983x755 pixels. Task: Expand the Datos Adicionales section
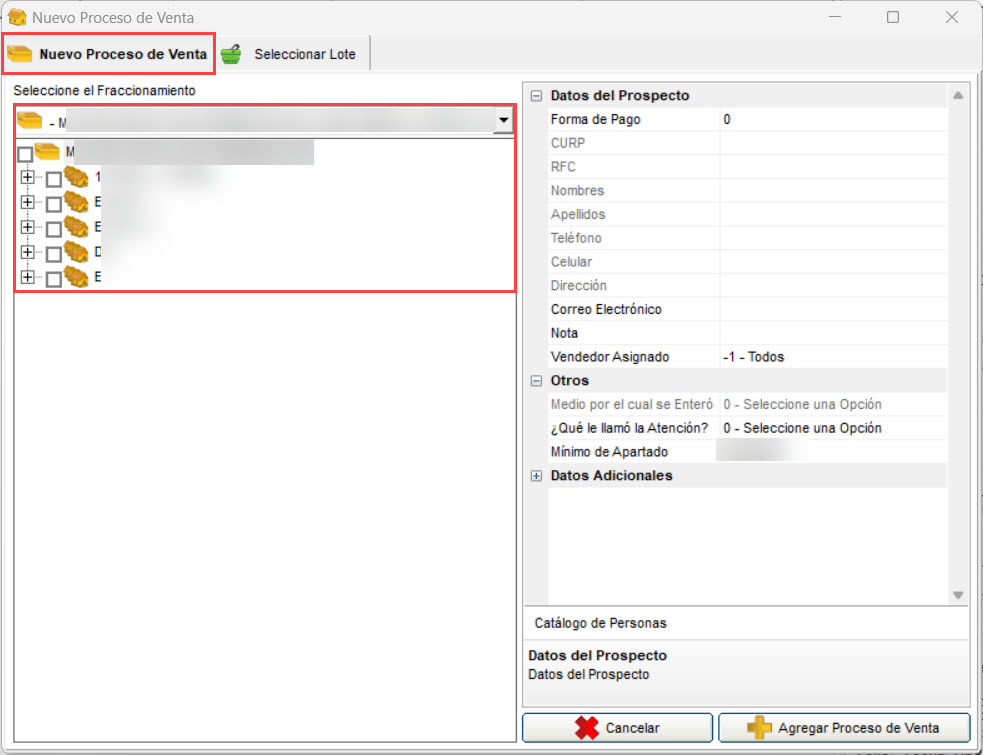click(536, 476)
